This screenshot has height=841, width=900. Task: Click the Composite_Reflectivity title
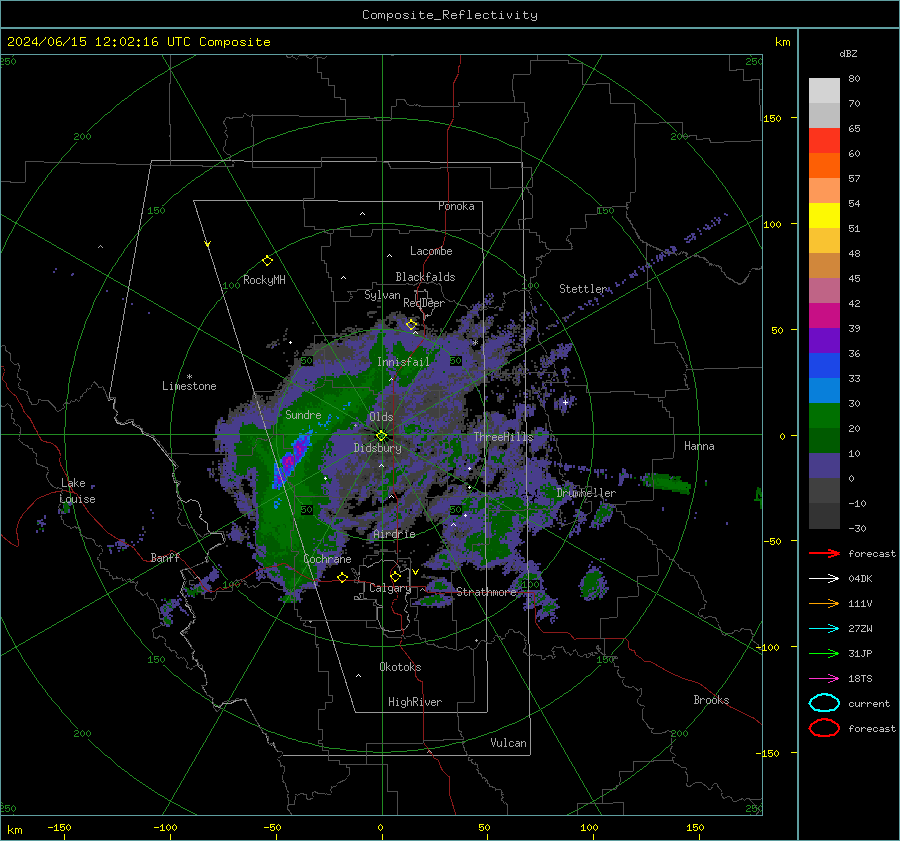[449, 15]
